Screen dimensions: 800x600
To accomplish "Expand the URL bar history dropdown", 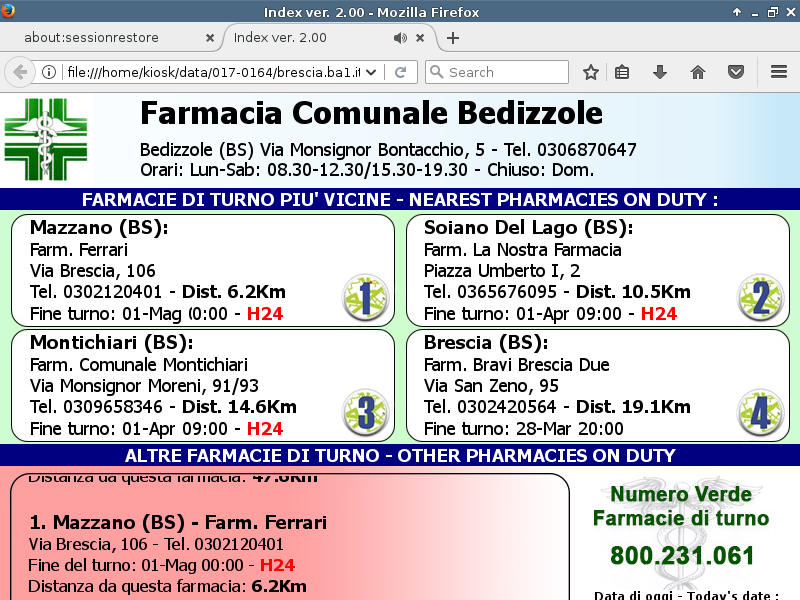I will 372,72.
